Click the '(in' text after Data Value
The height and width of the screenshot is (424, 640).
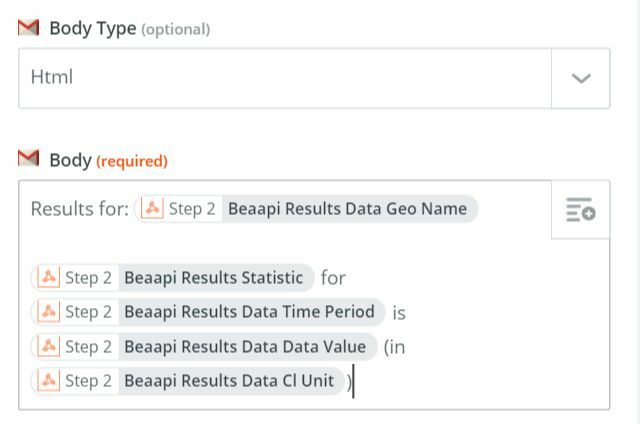pyautogui.click(x=394, y=347)
